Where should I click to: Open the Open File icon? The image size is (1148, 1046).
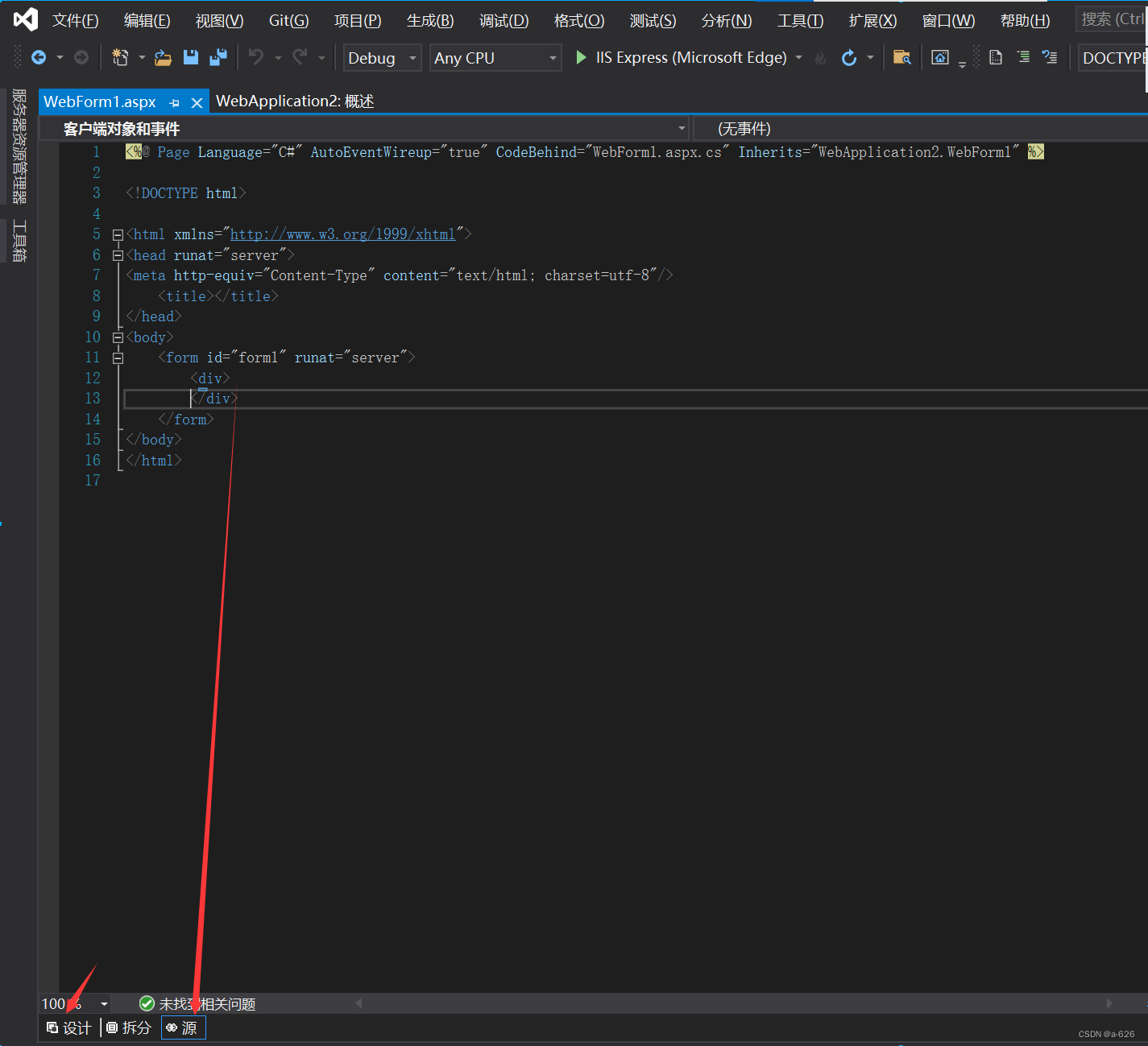[163, 57]
